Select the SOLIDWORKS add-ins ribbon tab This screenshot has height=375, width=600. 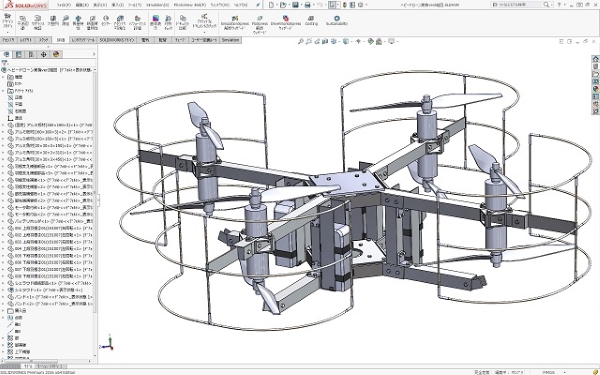[117, 40]
